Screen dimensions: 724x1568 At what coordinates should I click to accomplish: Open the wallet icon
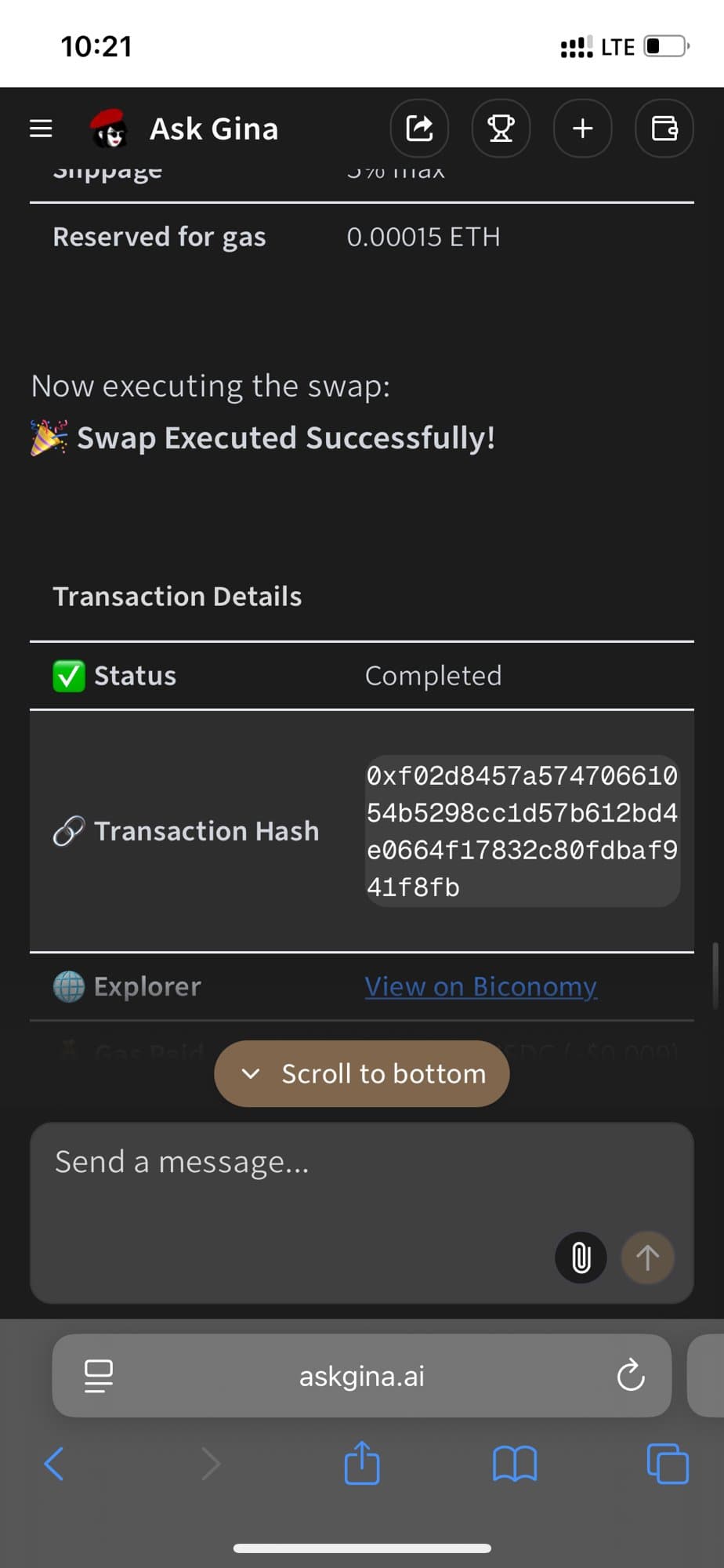tap(664, 129)
